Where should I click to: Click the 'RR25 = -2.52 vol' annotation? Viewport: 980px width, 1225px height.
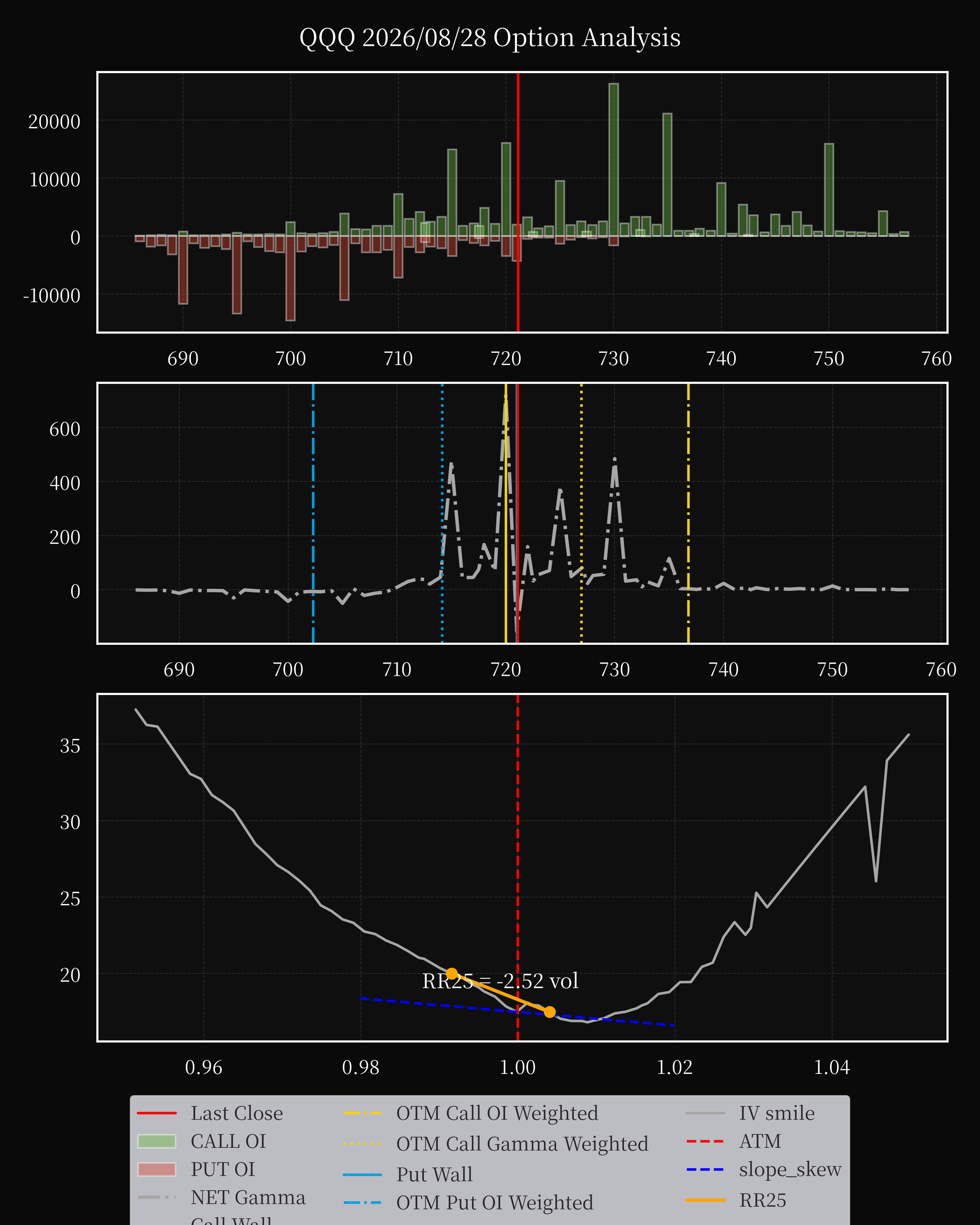[x=500, y=981]
